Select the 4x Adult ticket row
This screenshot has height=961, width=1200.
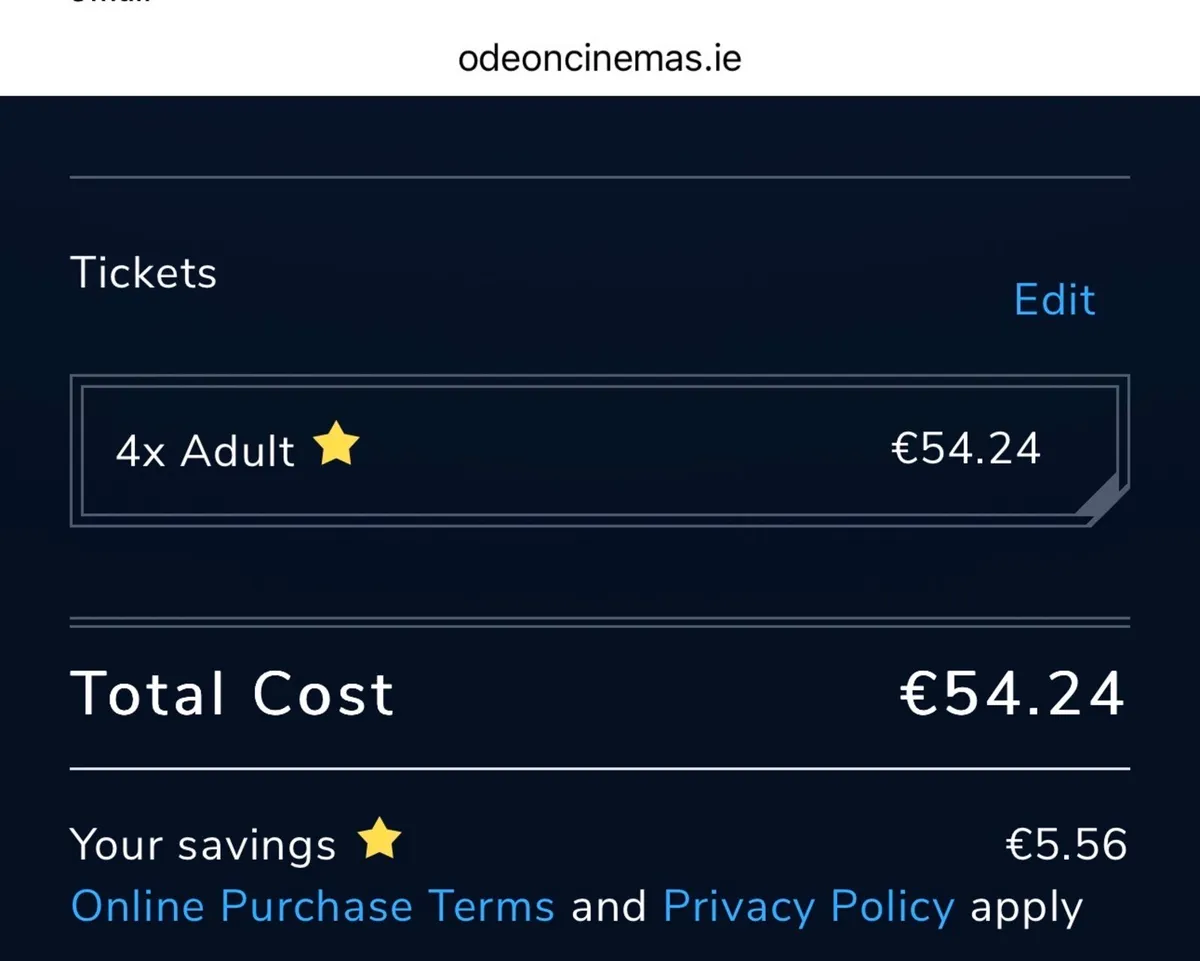click(600, 450)
